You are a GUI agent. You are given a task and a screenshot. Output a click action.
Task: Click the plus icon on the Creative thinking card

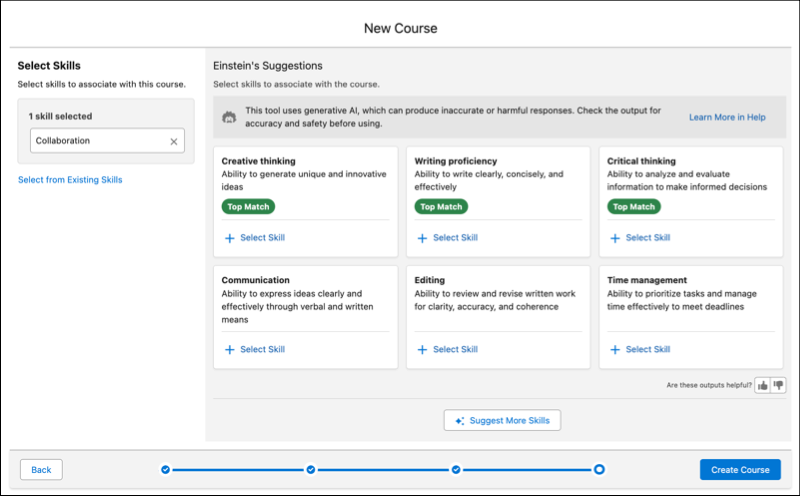pos(230,238)
